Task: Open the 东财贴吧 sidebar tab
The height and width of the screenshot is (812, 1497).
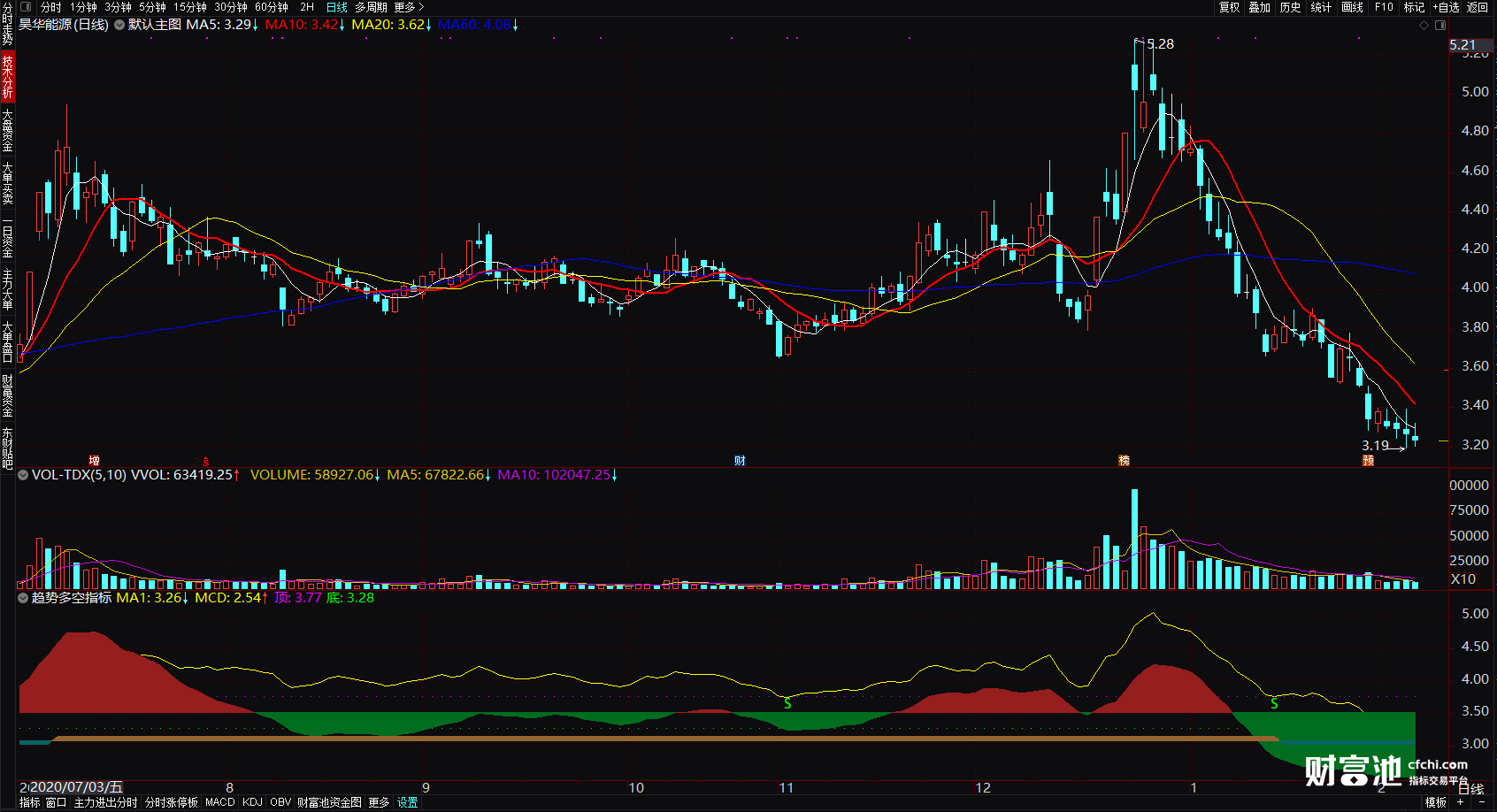Action: (7, 448)
